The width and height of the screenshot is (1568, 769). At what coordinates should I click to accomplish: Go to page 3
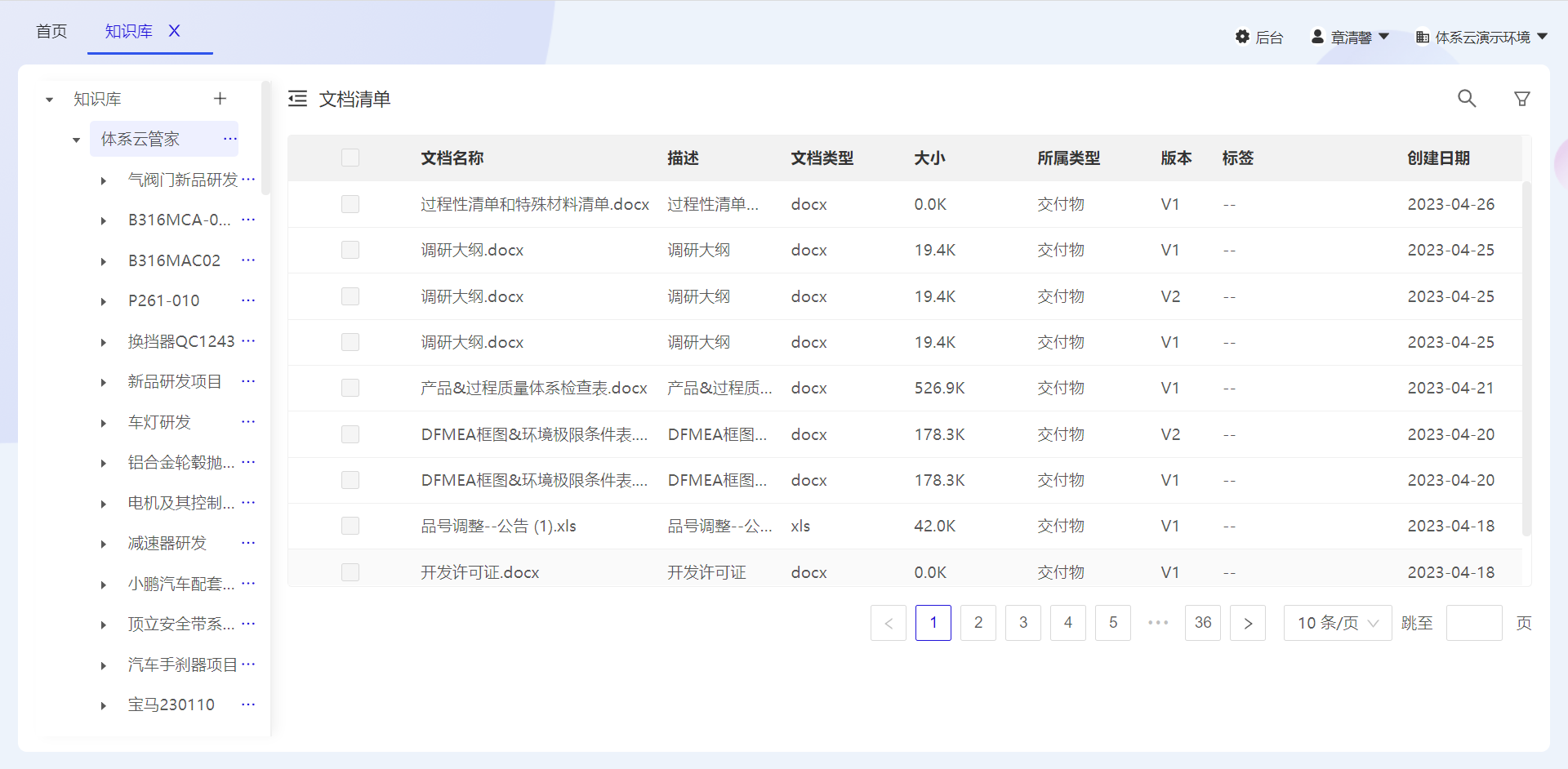pos(1023,623)
